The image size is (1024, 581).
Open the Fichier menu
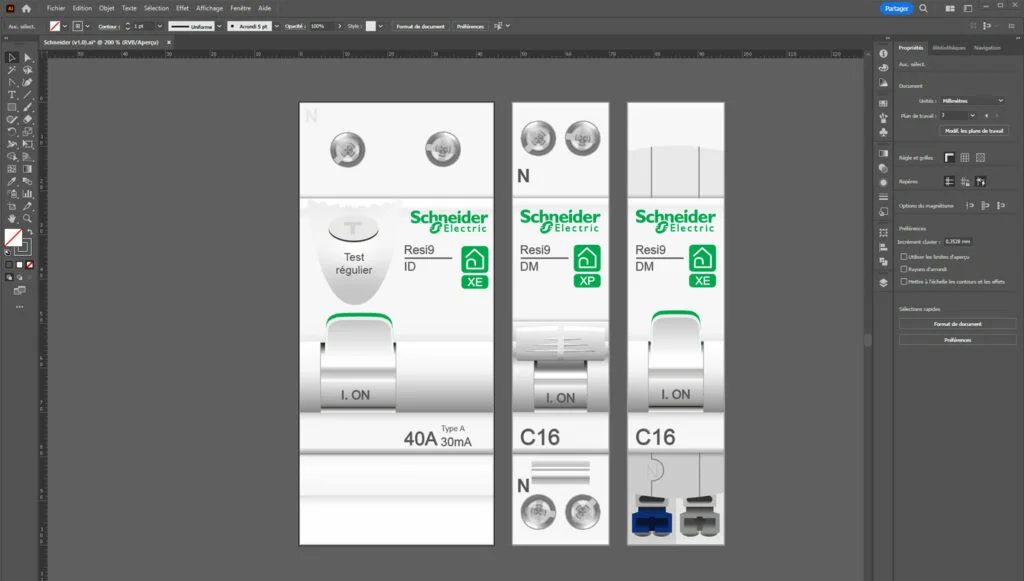(x=56, y=8)
